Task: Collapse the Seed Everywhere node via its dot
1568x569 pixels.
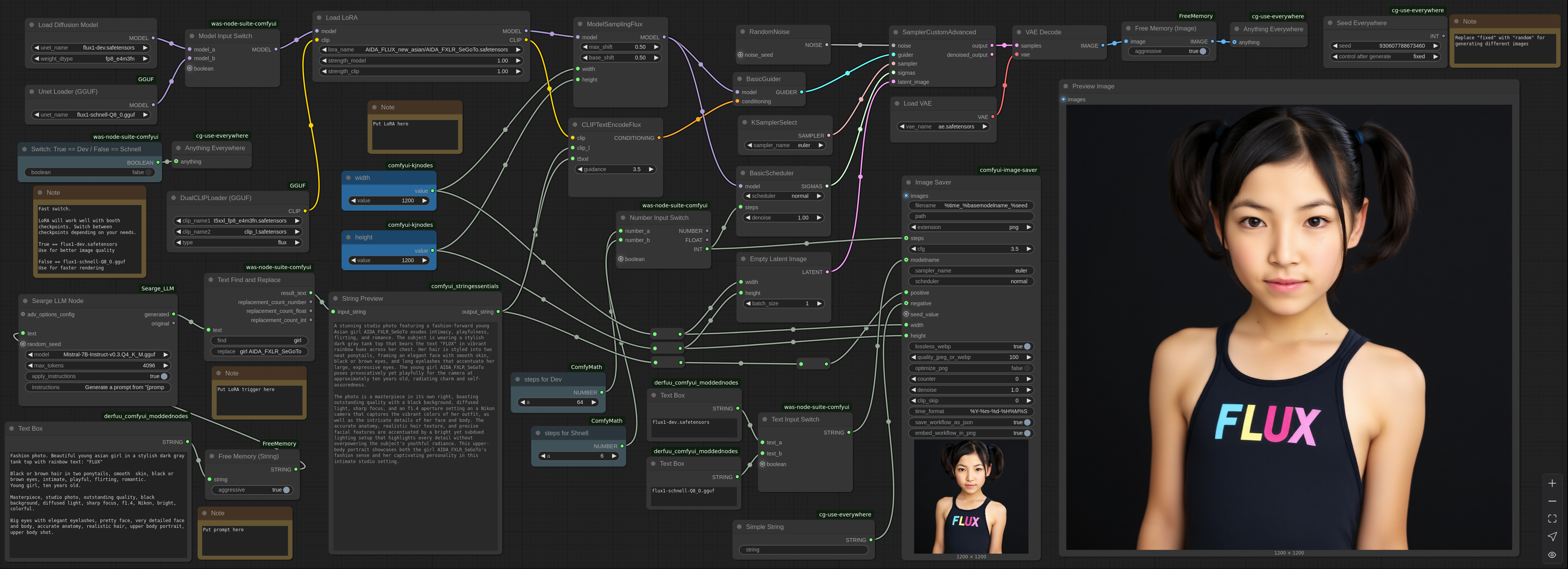Action: 1330,23
